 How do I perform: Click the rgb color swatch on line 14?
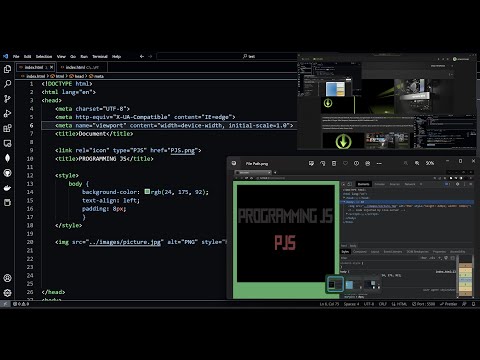click(147, 192)
